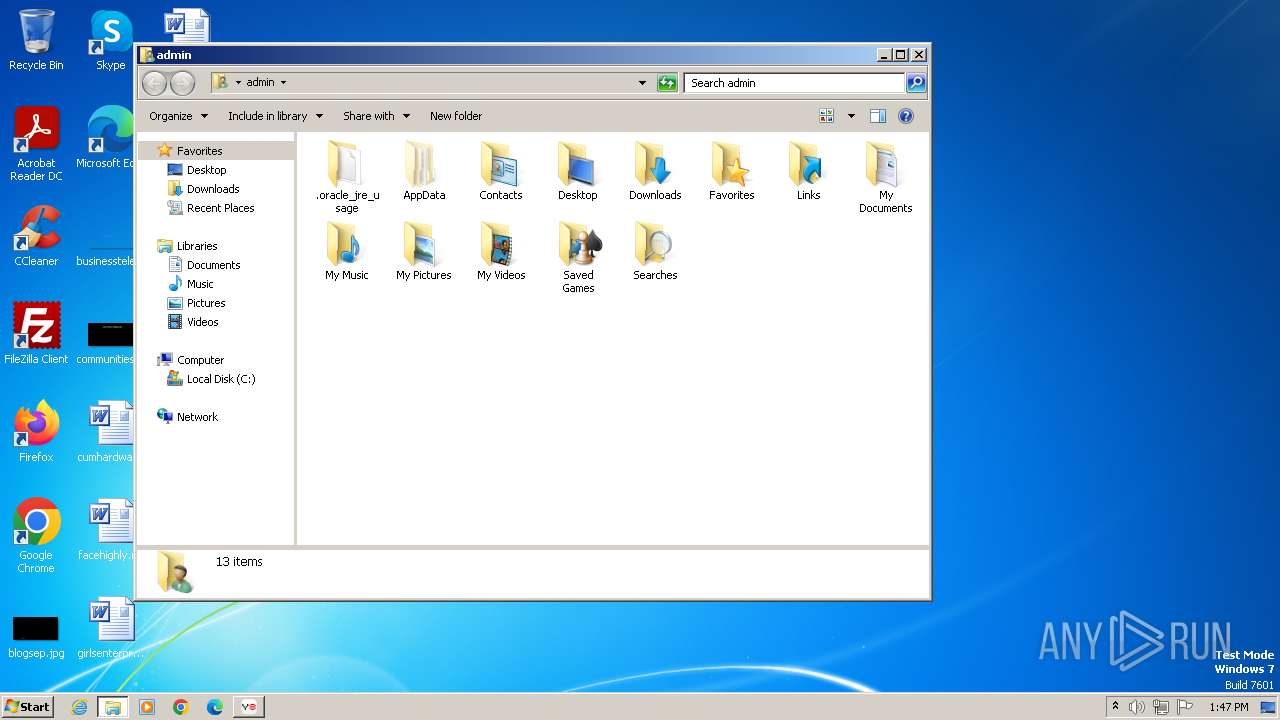Expand the address bar history dropdown
Image resolution: width=1280 pixels, height=720 pixels.
point(642,83)
